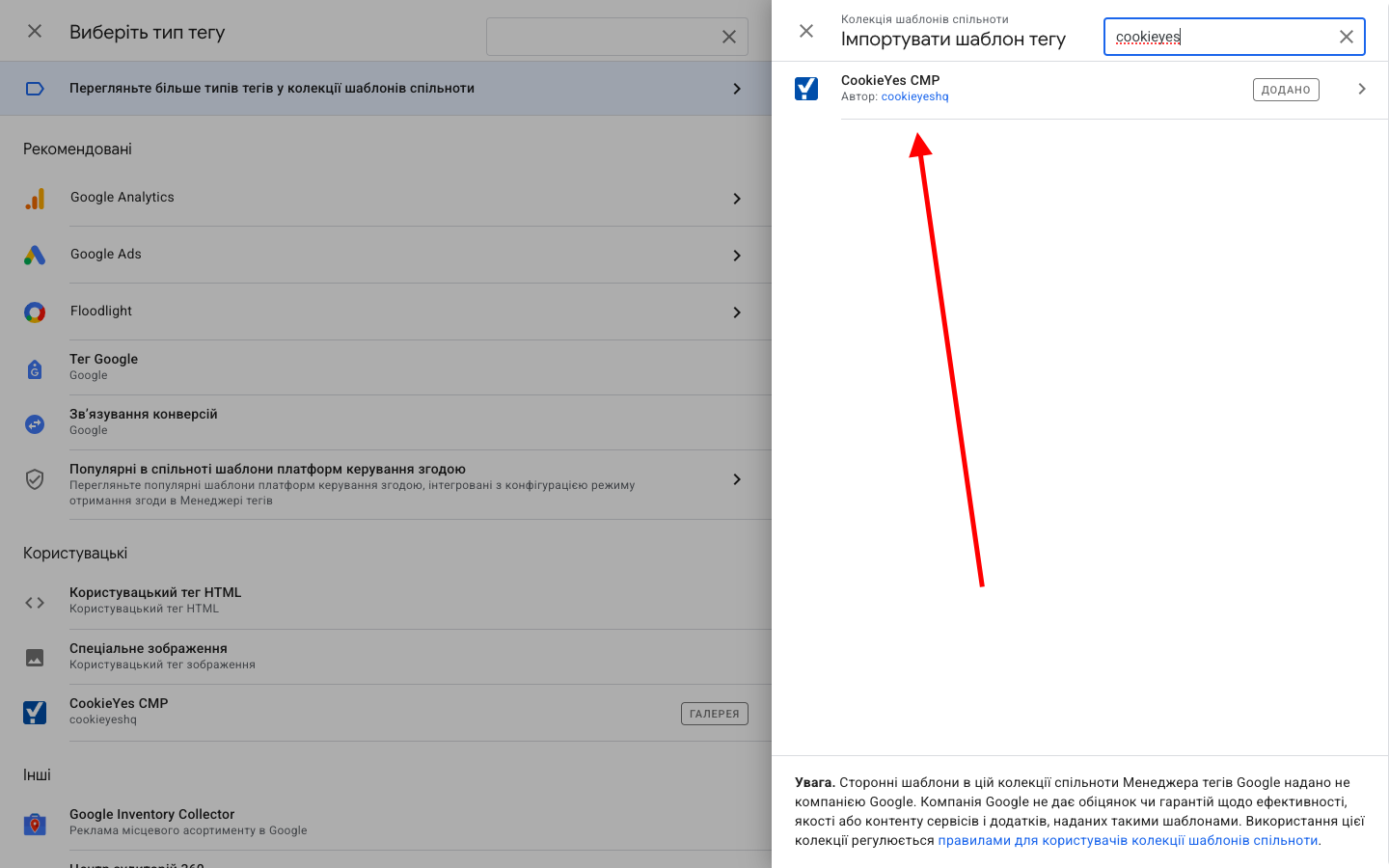The width and height of the screenshot is (1389, 868).
Task: Select CookieYes CMP under Користувацькі
Action: pos(386,713)
